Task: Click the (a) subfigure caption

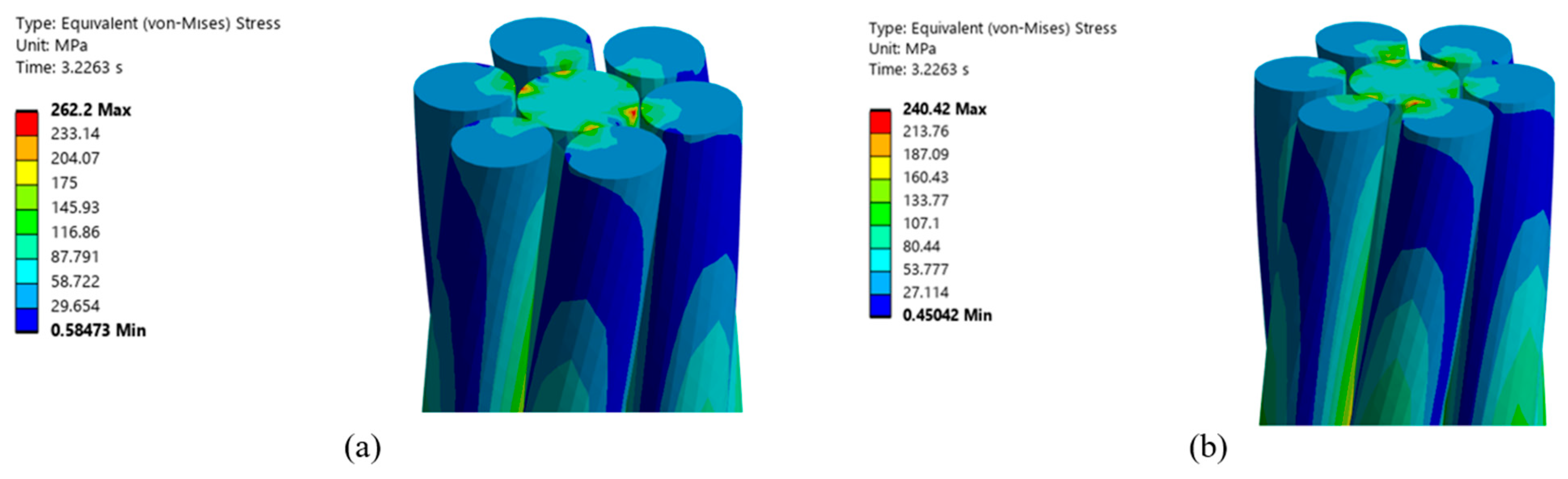Action: (363, 448)
